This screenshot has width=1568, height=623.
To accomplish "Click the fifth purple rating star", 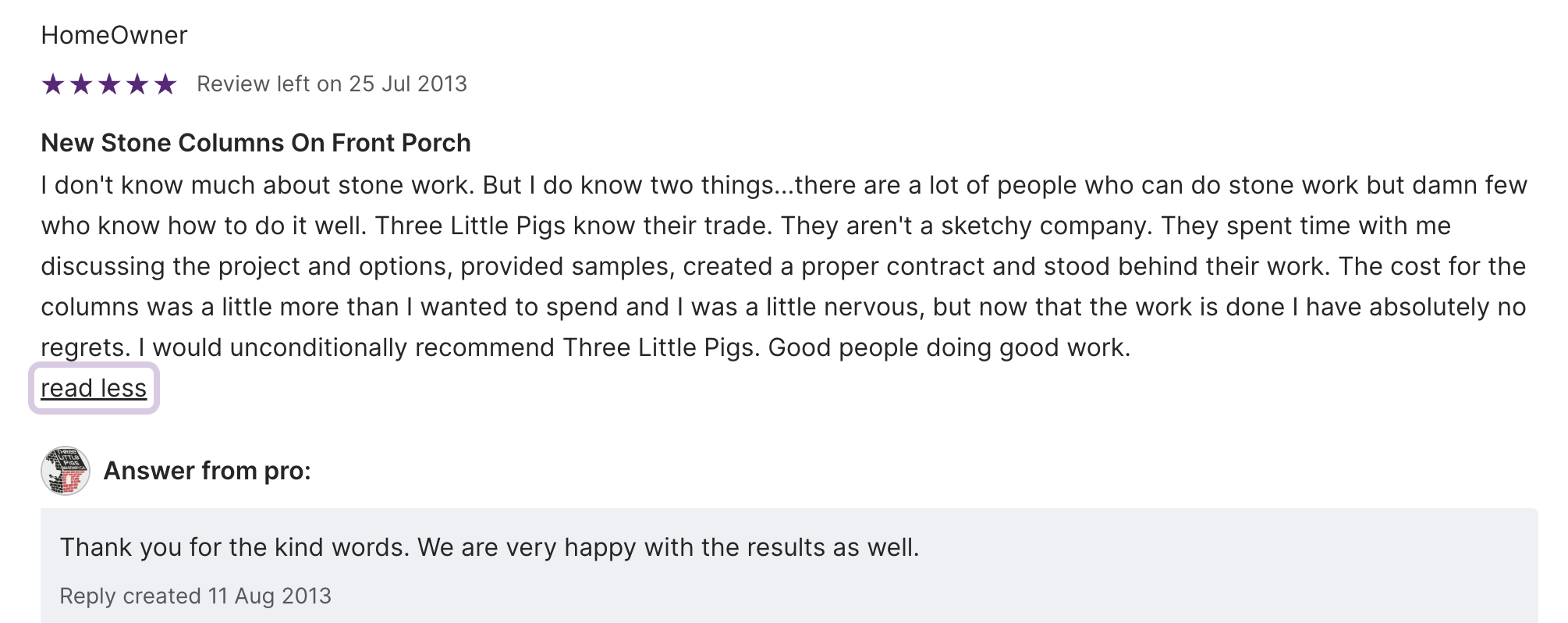I will coord(165,84).
